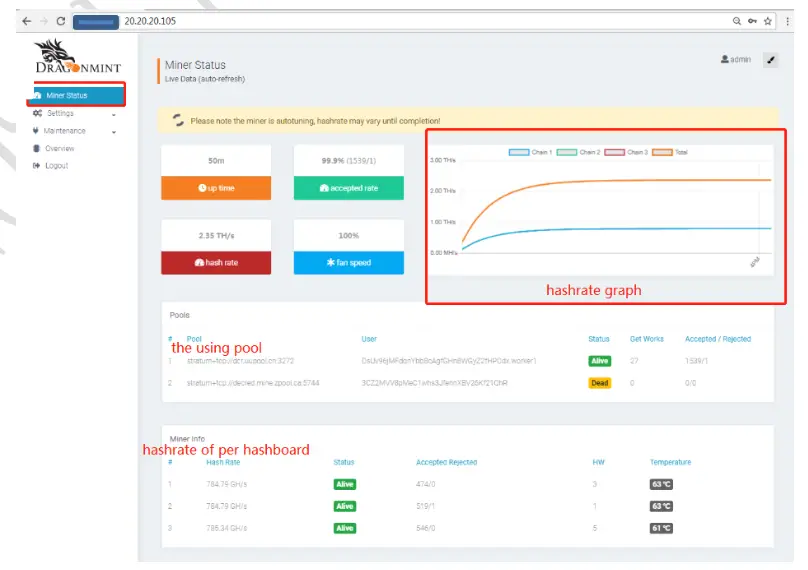The width and height of the screenshot is (808, 570).
Task: Click the HW column header
Action: [598, 462]
